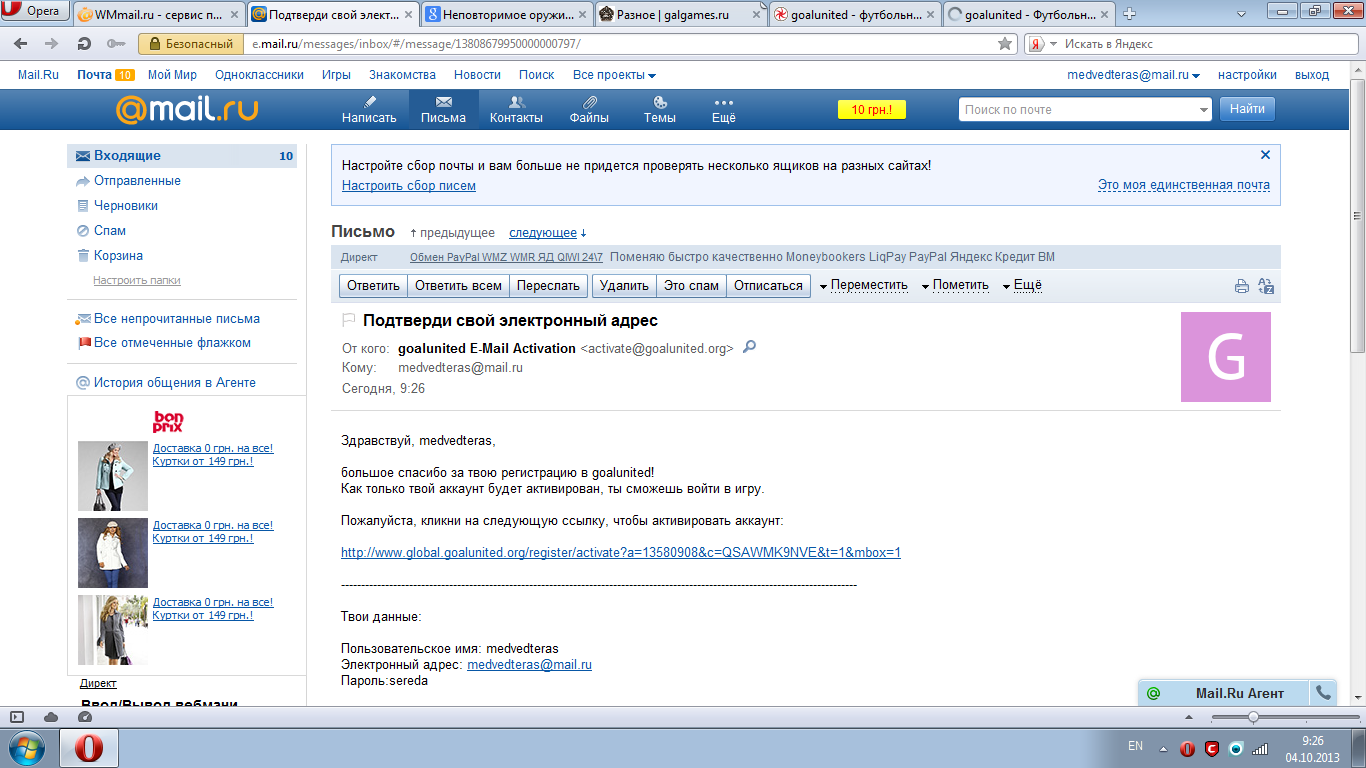Click Отписаться button
The image size is (1366, 768).
768,285
